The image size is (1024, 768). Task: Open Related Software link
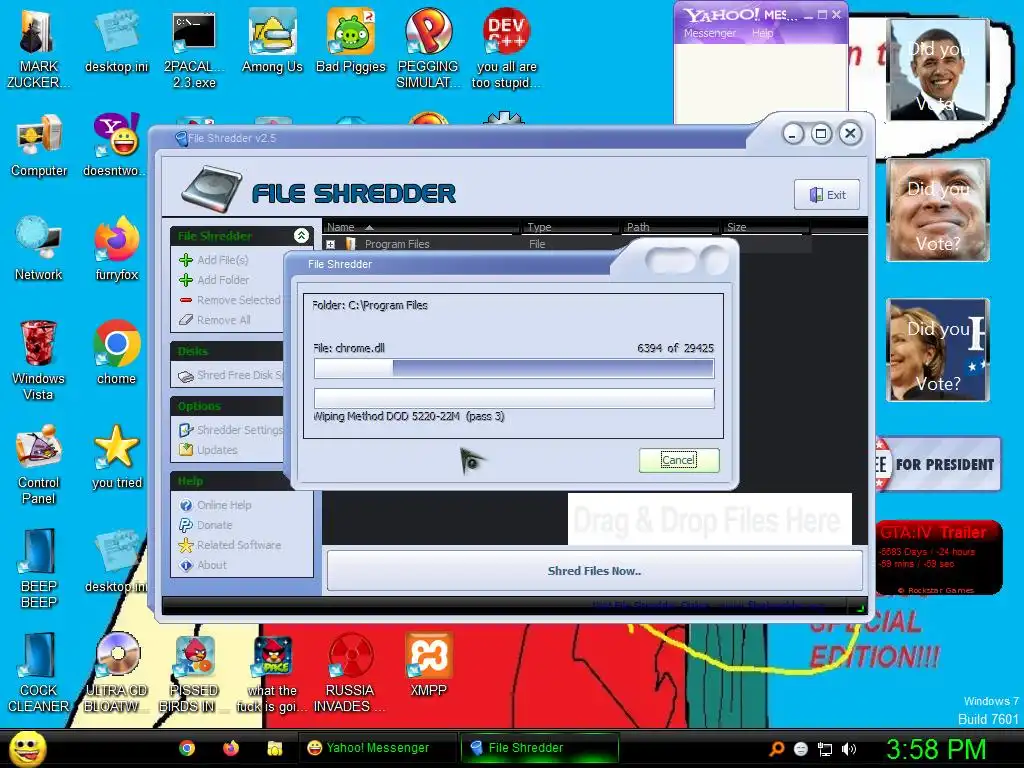point(230,545)
